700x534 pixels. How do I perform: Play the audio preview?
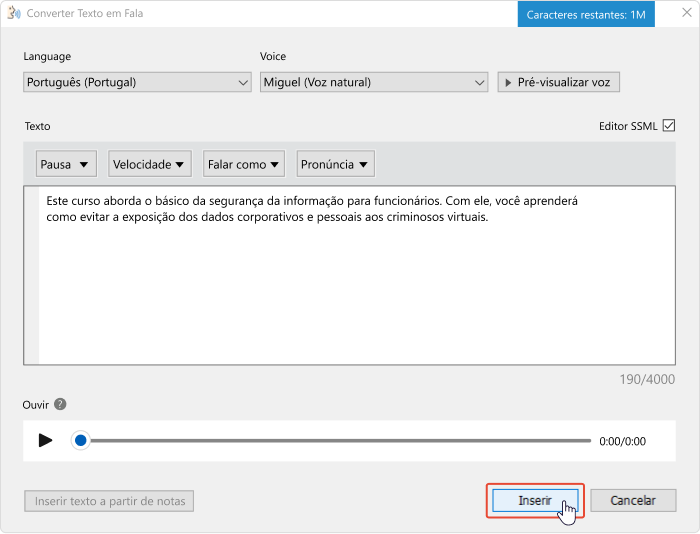pos(45,440)
